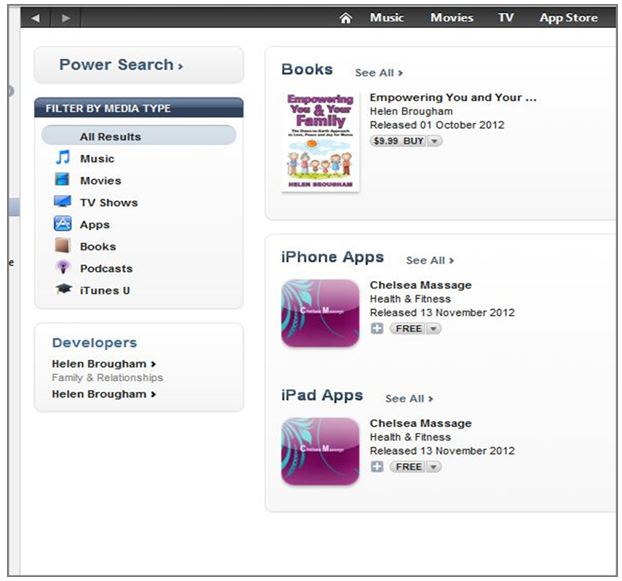The image size is (622, 581).
Task: Click the Music note filter icon
Action: pos(63,157)
